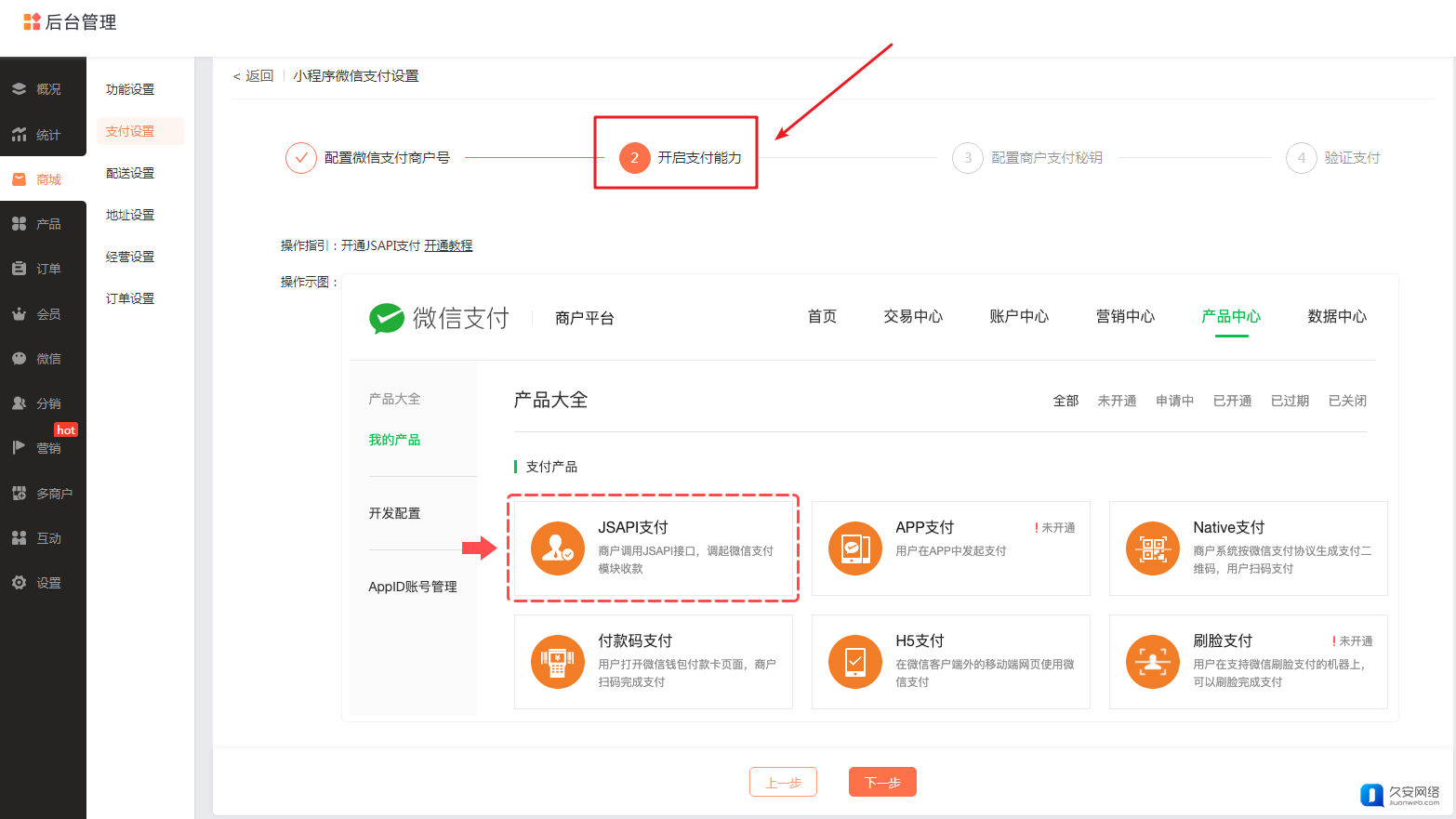Click the 刷脸支付 face scan icon
The image size is (1456, 819).
[1153, 662]
